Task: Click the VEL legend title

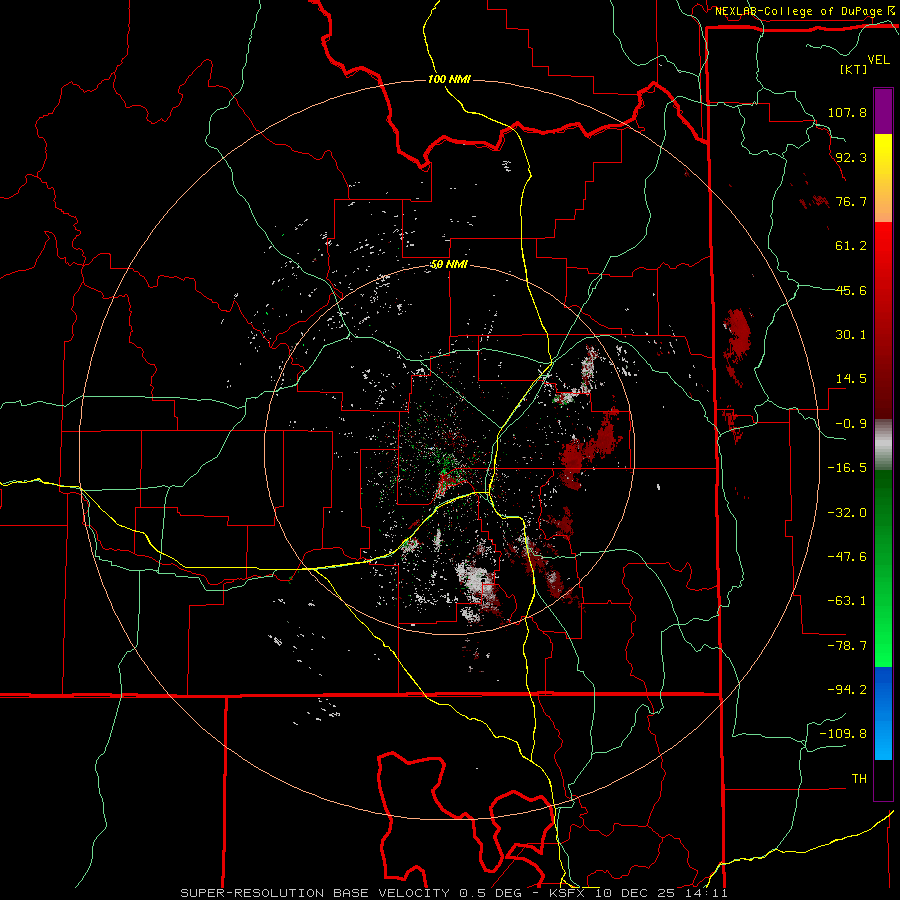Action: click(x=878, y=60)
